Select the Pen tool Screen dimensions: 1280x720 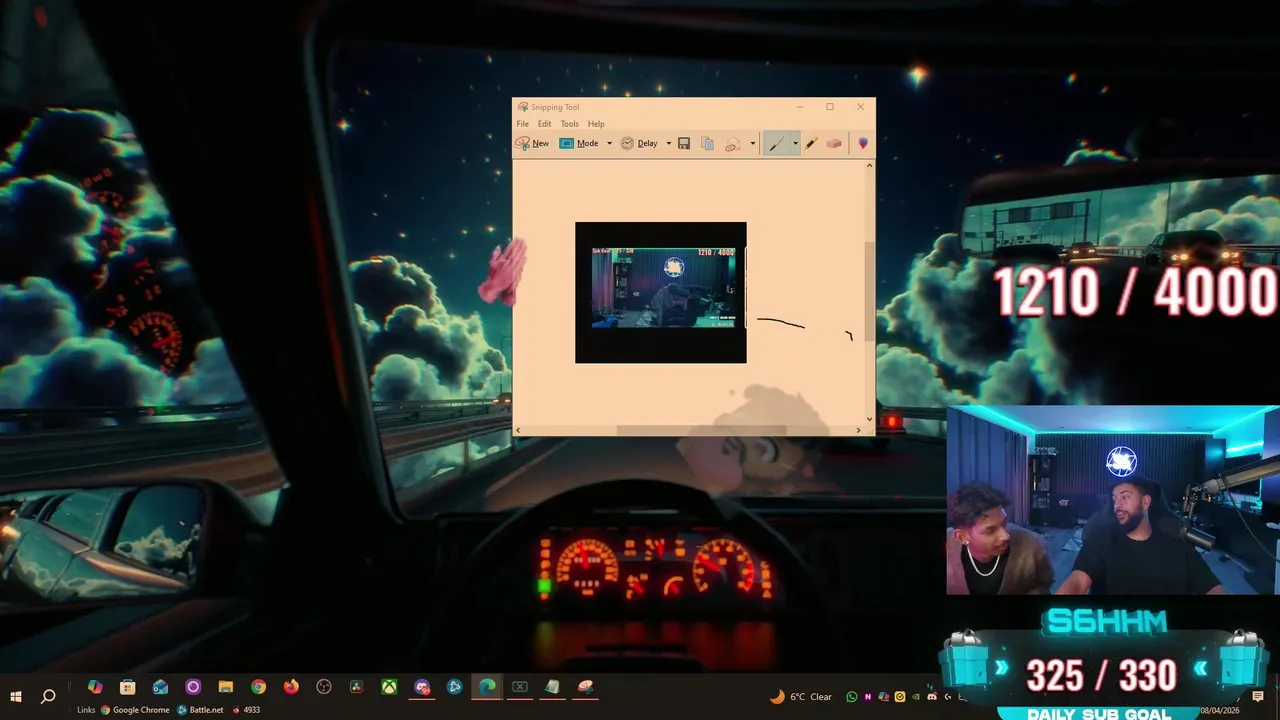coord(777,143)
